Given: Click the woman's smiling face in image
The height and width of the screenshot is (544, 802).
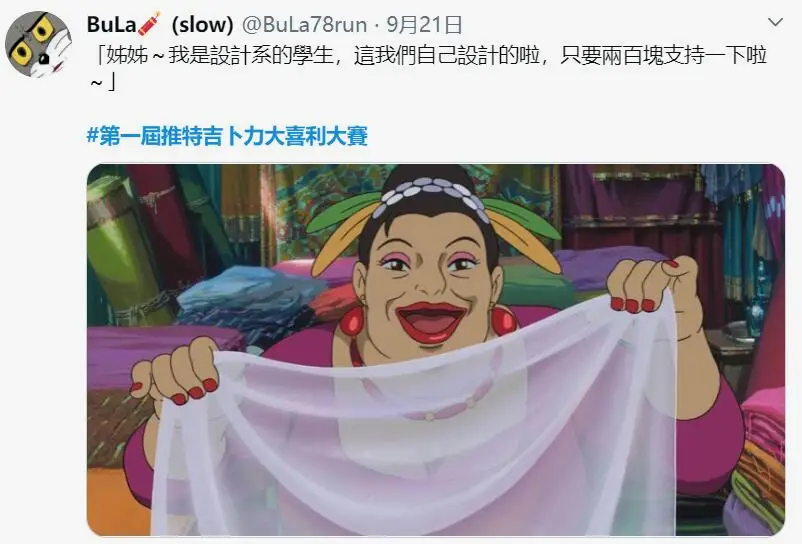Looking at the screenshot, I should [x=429, y=286].
